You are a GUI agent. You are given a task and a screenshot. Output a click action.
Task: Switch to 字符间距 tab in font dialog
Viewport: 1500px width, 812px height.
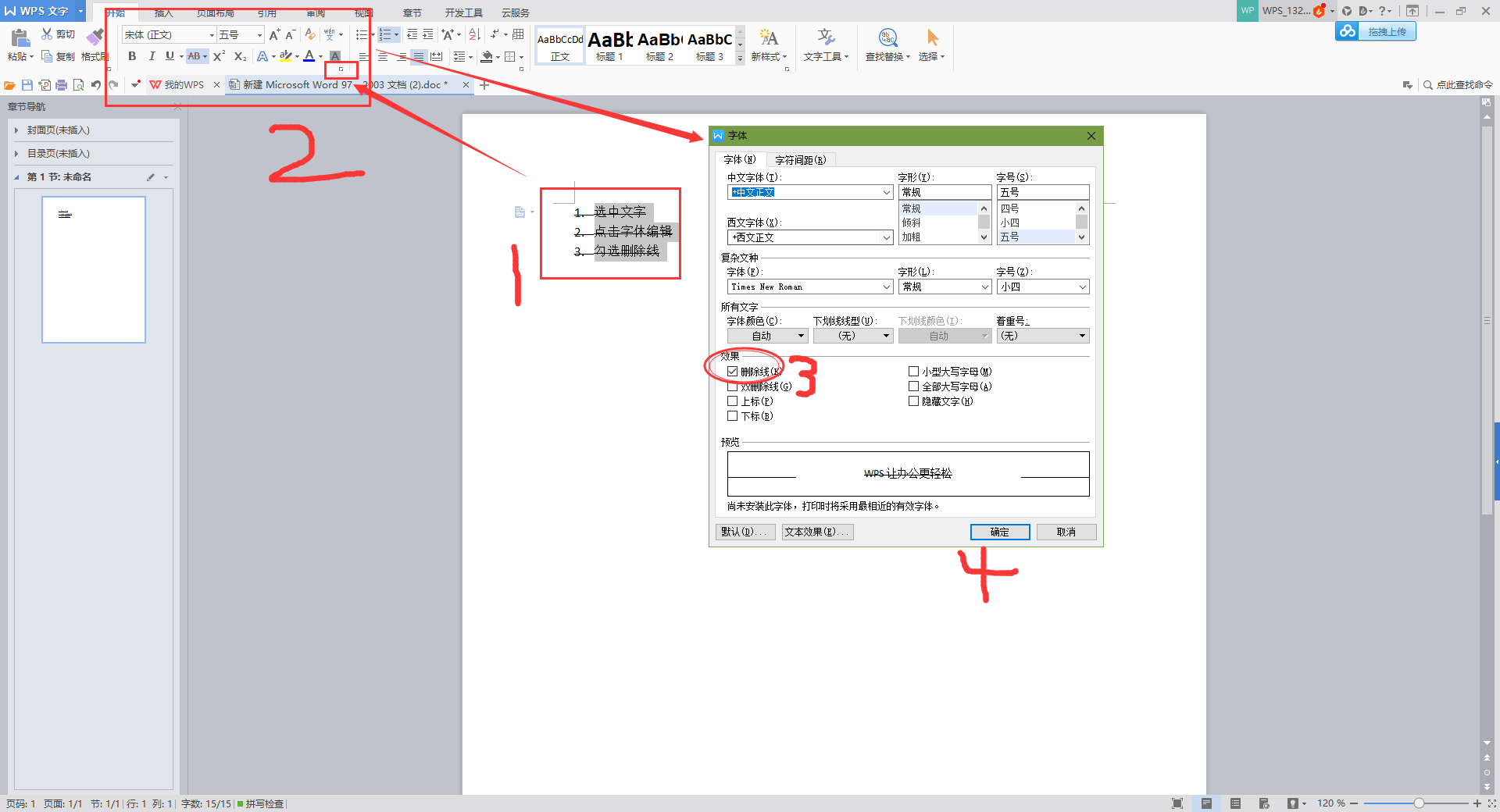[801, 160]
